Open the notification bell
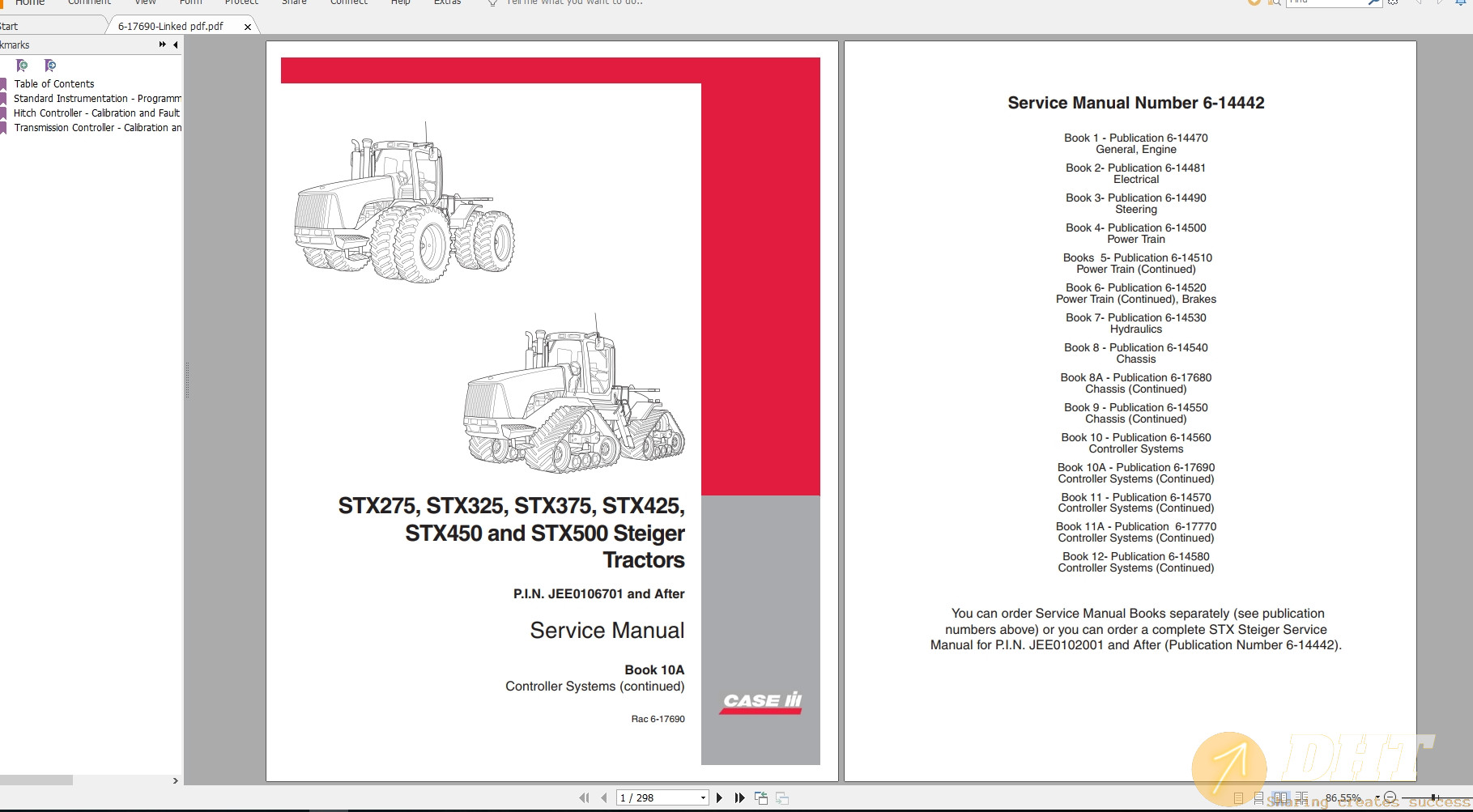 click(1460, 2)
